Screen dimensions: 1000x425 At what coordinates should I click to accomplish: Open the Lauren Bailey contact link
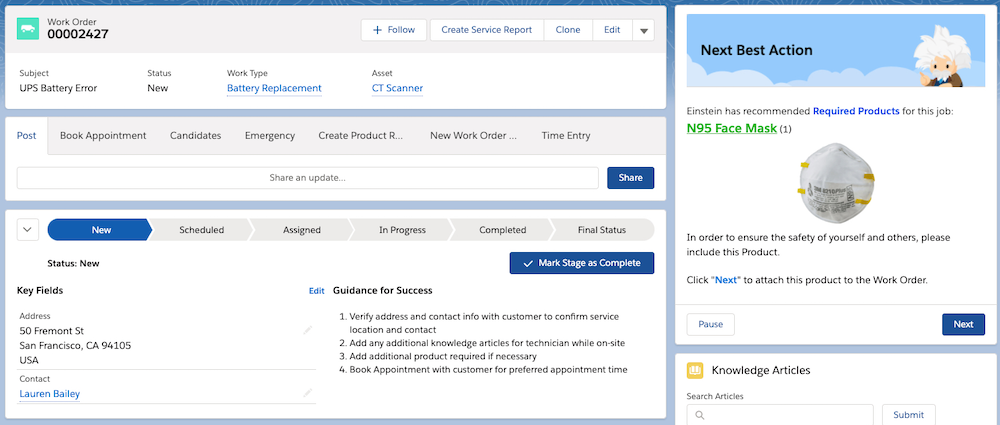pyautogui.click(x=49, y=394)
